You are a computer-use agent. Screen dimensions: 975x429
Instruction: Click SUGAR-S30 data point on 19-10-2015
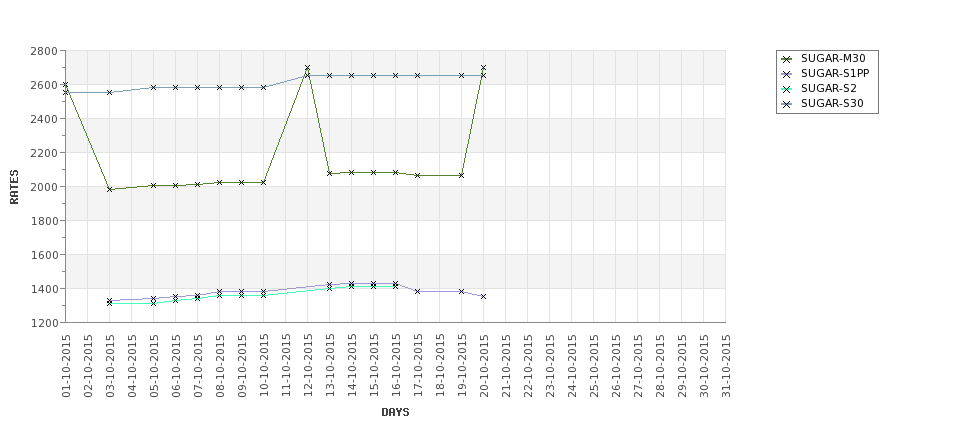pos(461,75)
